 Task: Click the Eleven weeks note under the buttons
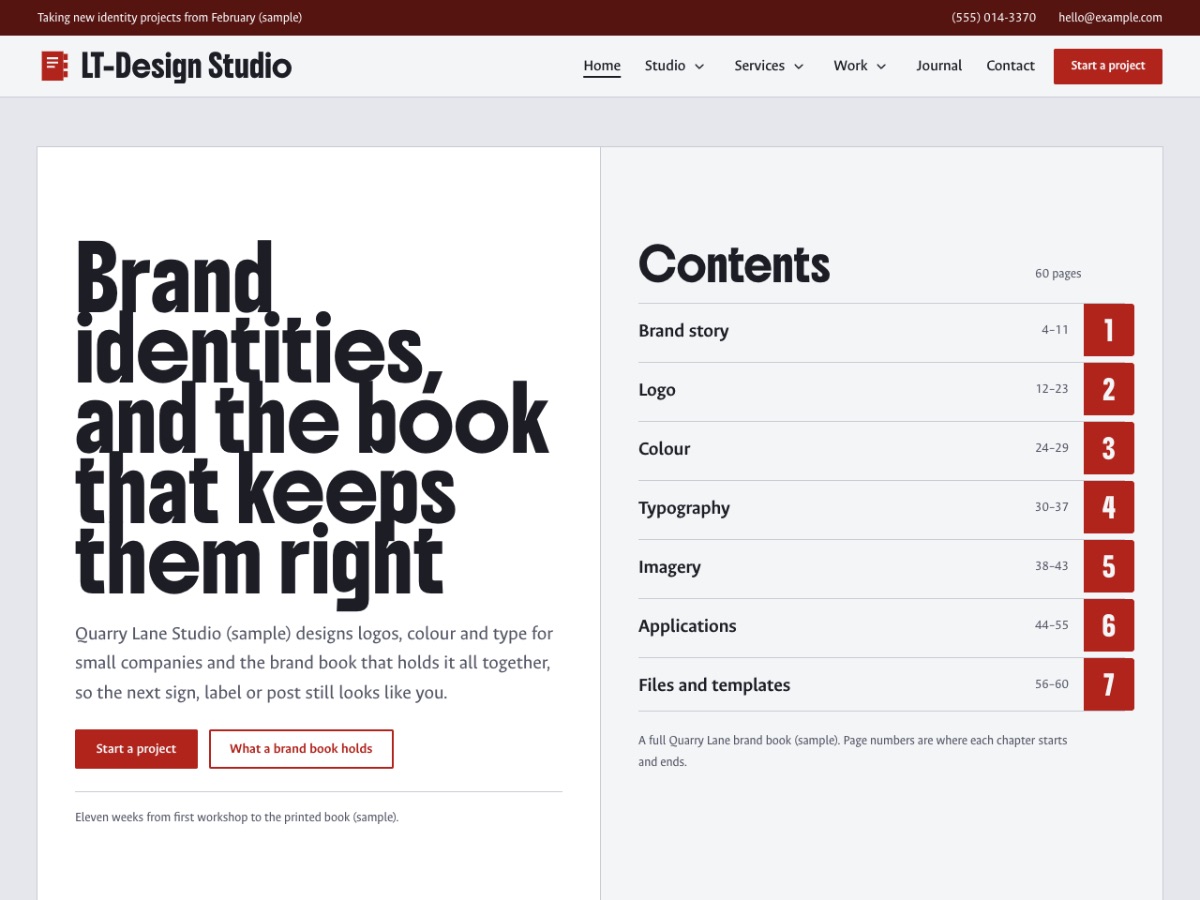pos(237,817)
